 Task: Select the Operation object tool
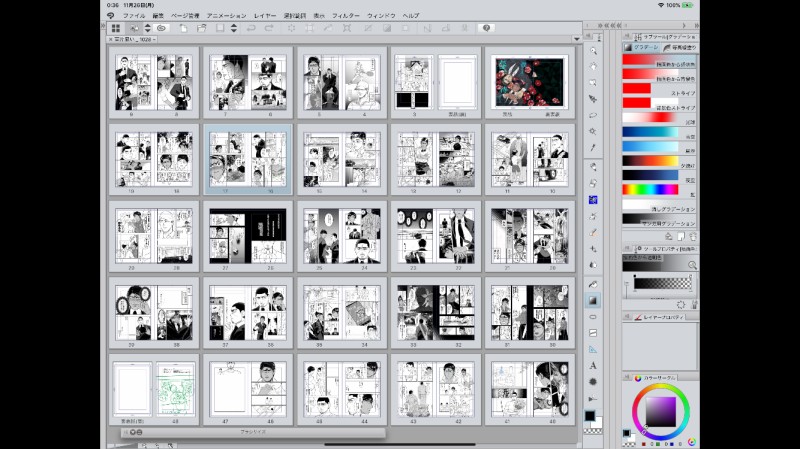coord(593,83)
